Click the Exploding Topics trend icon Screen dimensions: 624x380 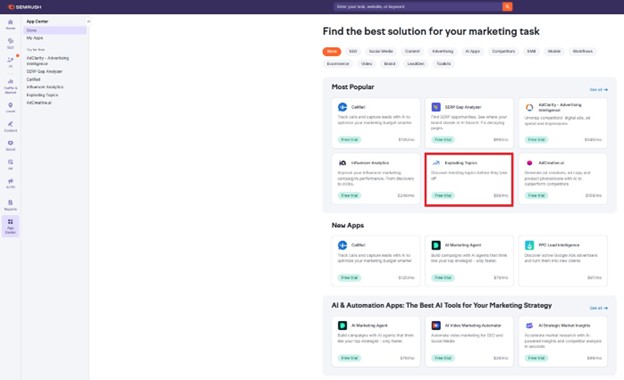click(x=436, y=163)
